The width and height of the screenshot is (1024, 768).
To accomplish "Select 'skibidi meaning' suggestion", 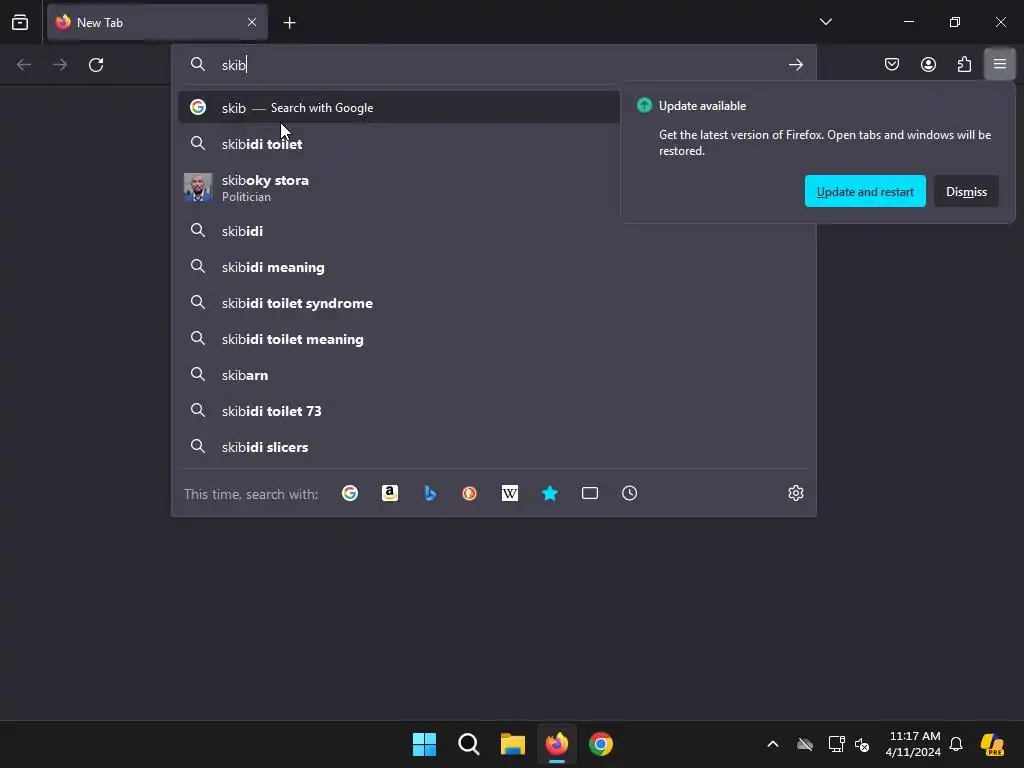I will [x=493, y=266].
